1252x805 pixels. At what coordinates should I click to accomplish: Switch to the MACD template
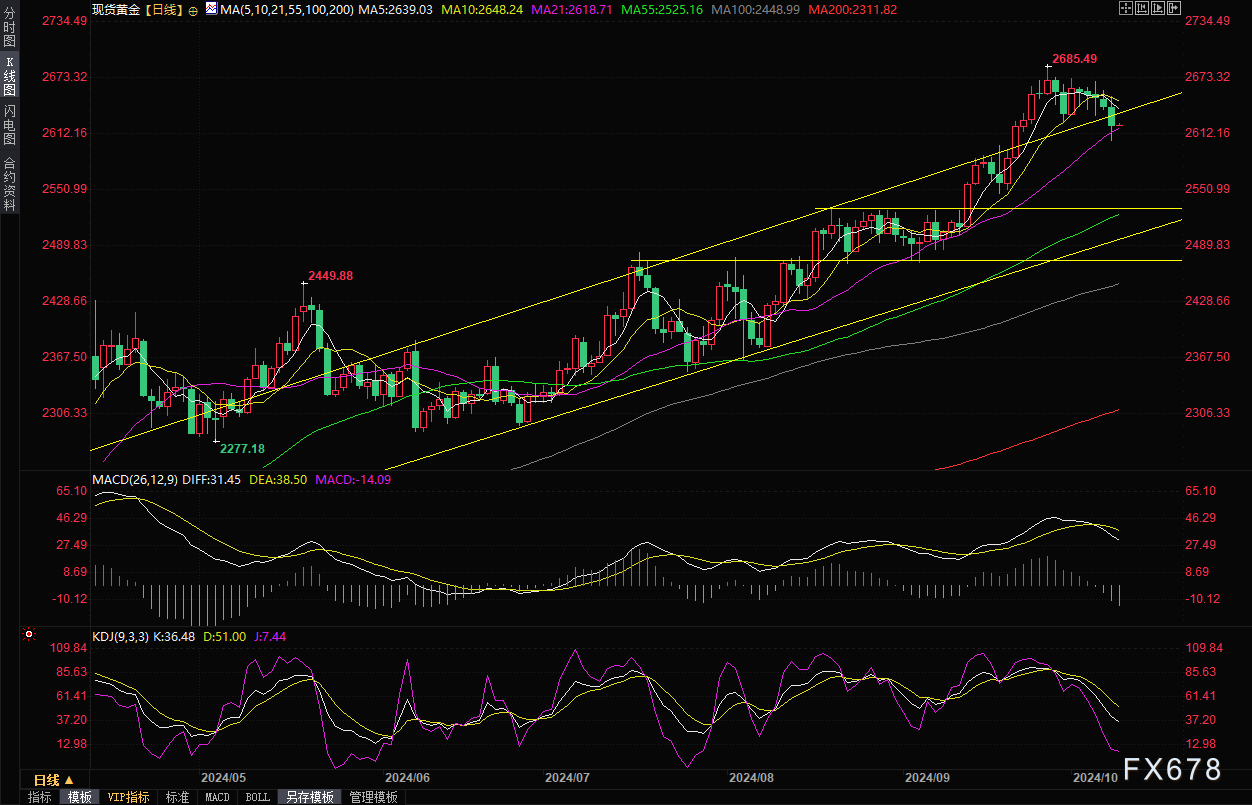tap(217, 797)
